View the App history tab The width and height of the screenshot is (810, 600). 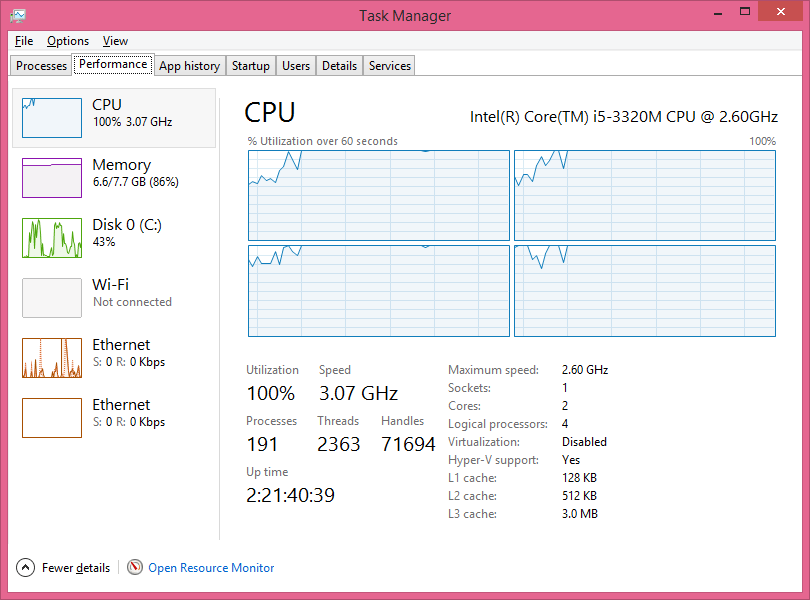click(x=189, y=65)
